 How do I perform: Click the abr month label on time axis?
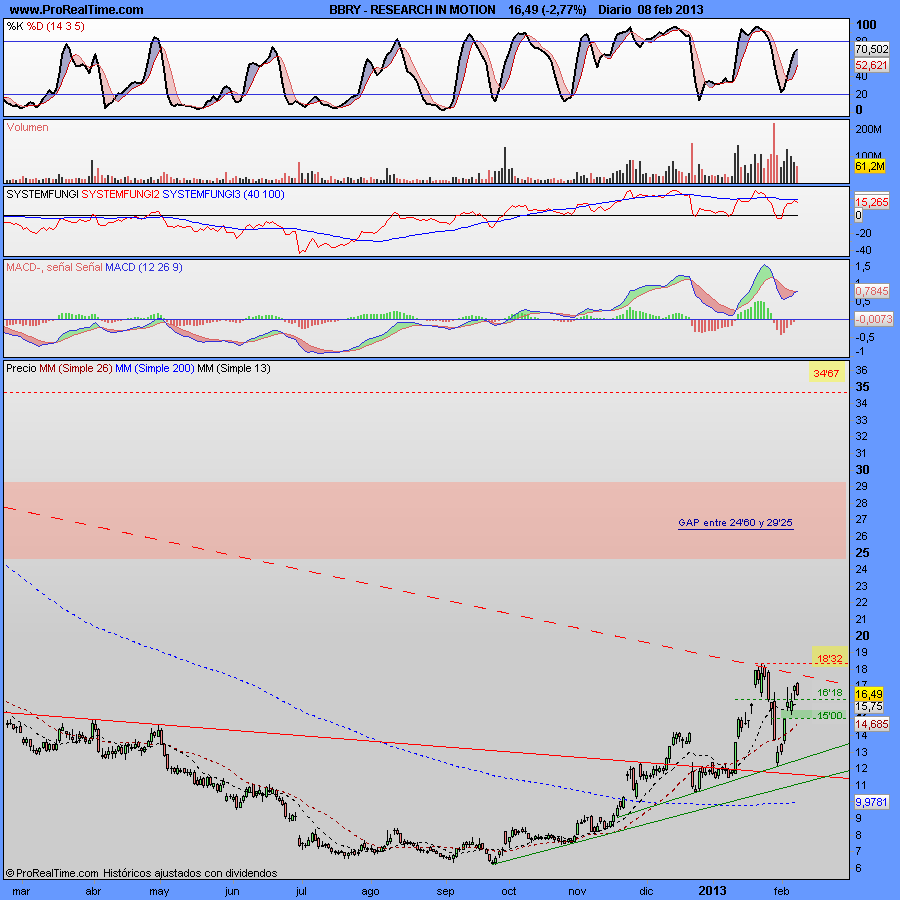click(93, 891)
